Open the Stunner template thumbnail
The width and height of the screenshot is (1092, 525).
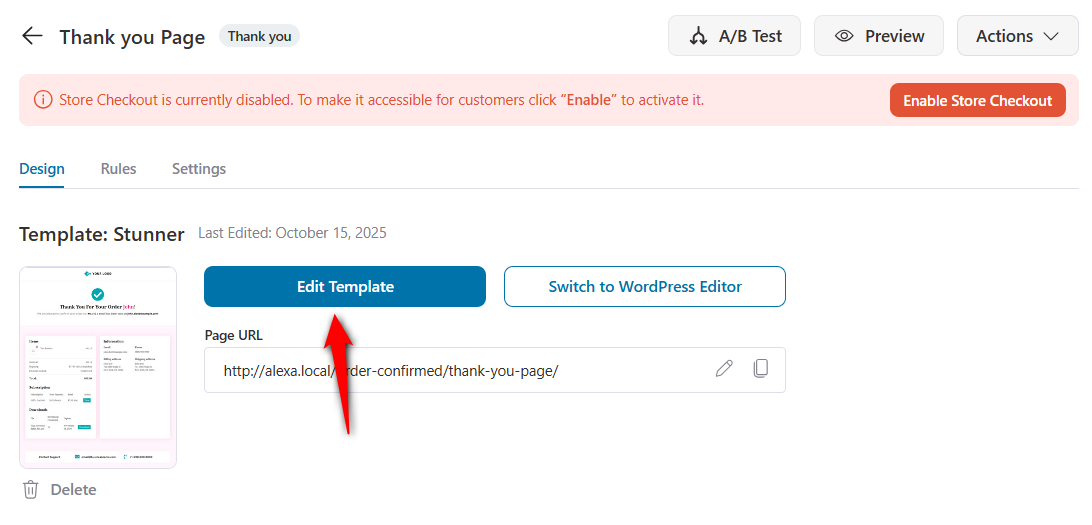click(98, 367)
